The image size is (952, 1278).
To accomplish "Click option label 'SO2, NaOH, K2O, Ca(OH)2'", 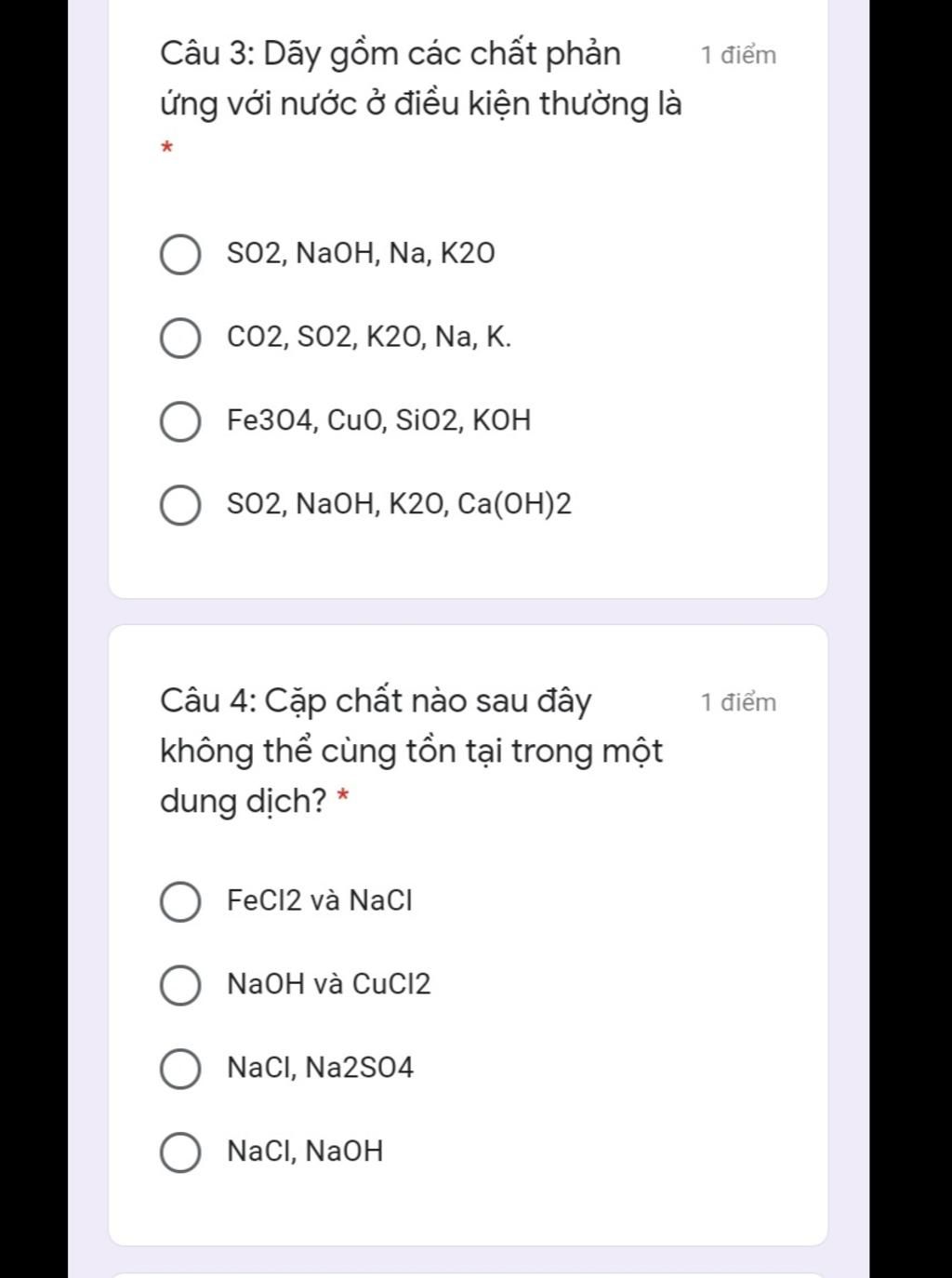I will pyautogui.click(x=400, y=504).
